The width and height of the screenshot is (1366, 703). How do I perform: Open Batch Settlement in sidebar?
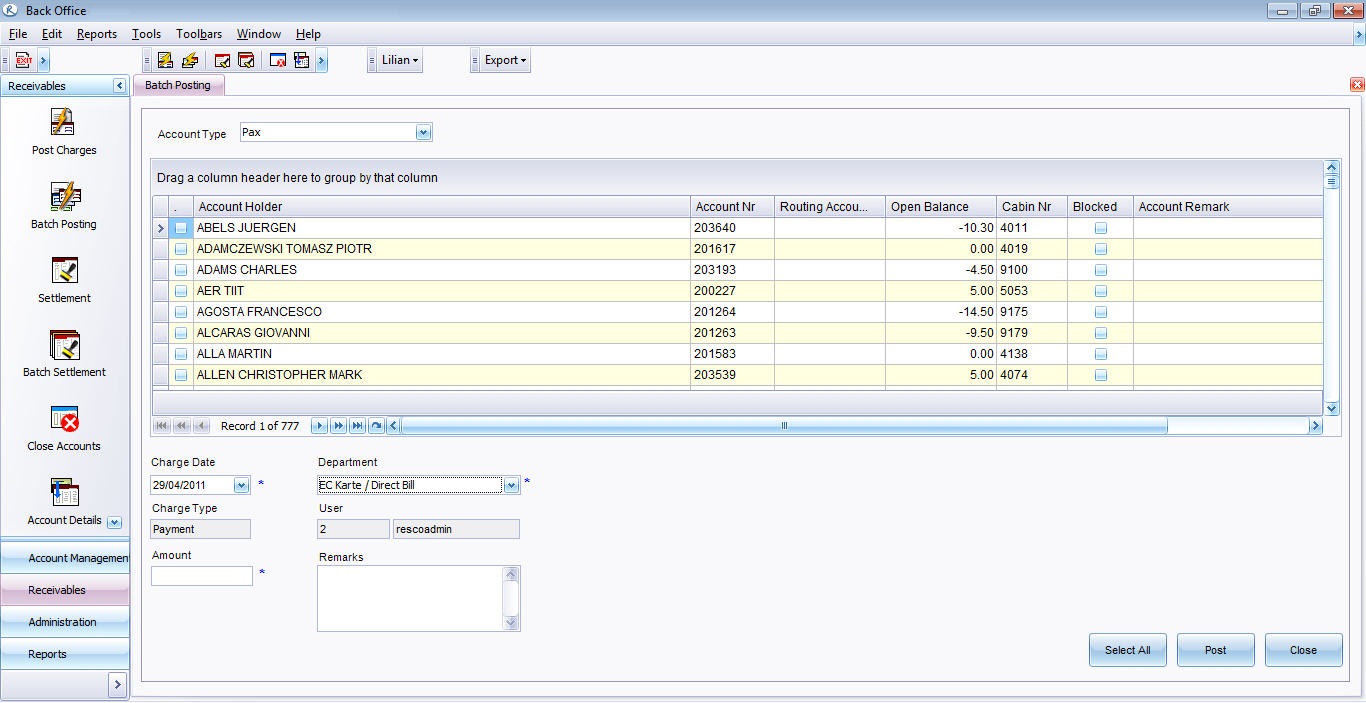coord(64,353)
